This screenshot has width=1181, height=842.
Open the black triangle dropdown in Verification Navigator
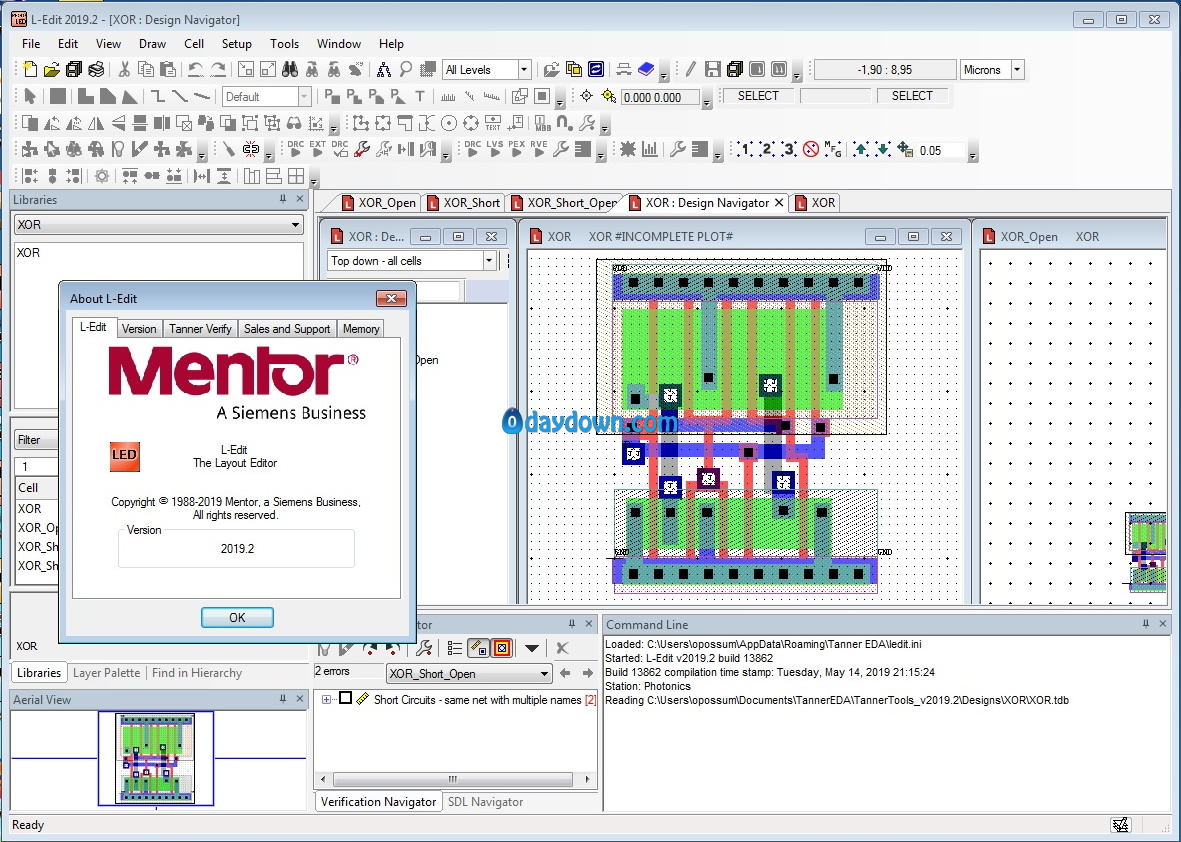532,648
